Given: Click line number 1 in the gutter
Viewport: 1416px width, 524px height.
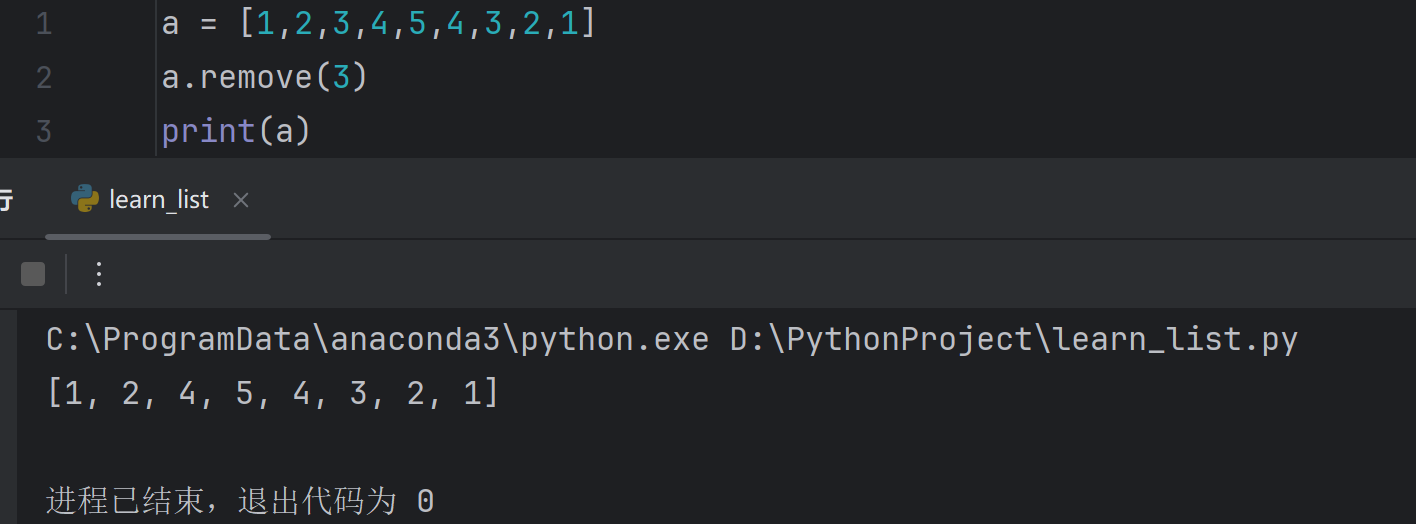Looking at the screenshot, I should coord(43,24).
